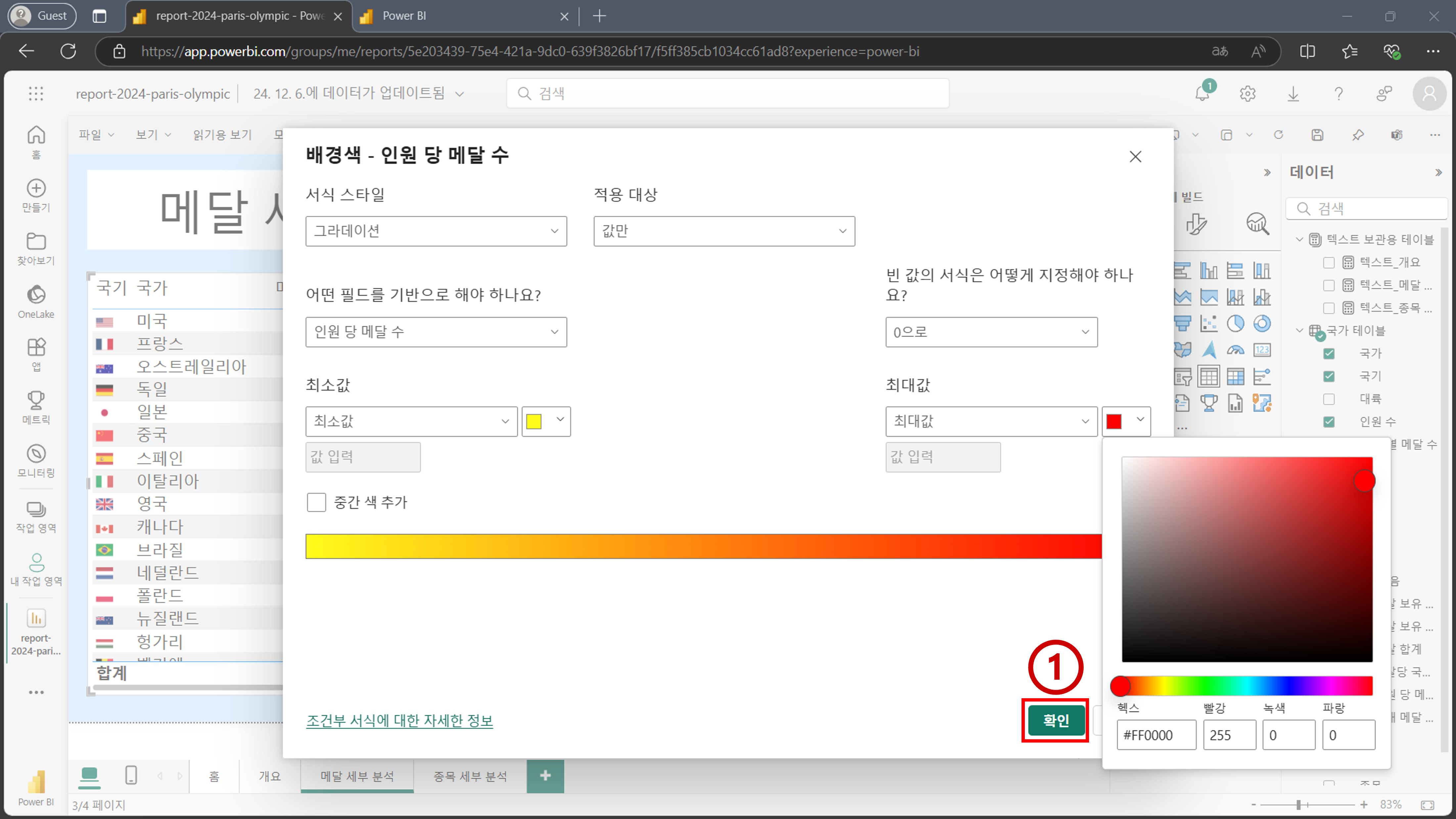Open the yellow minimum color swatch
The width and height of the screenshot is (1456, 819).
[546, 421]
